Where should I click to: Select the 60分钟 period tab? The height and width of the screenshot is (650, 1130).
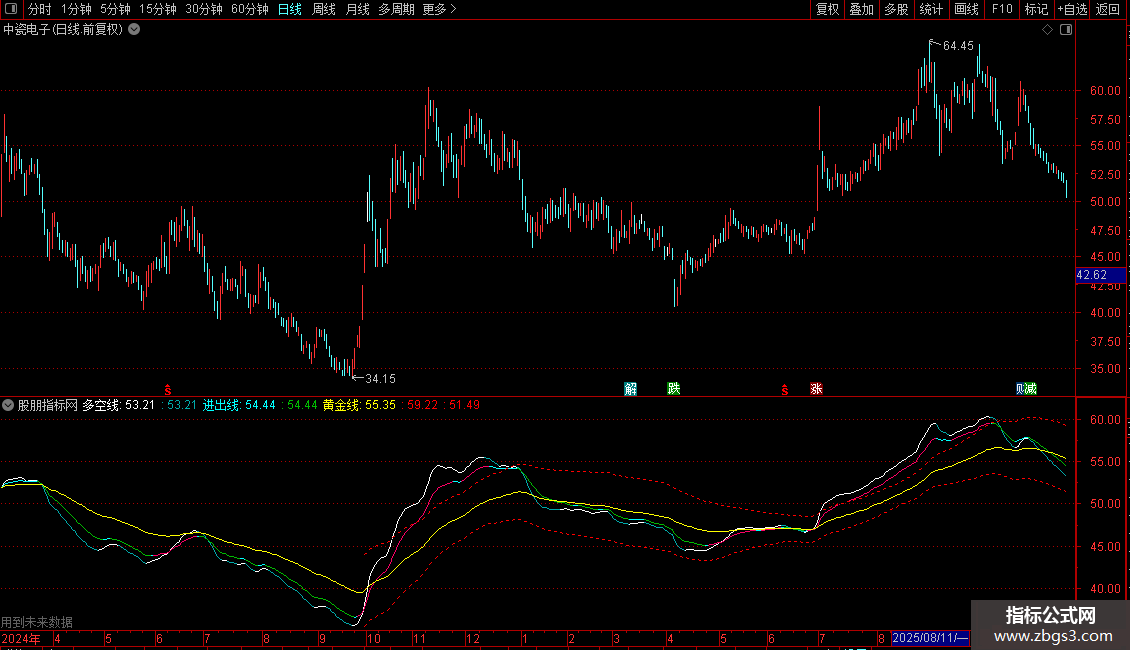pos(249,9)
